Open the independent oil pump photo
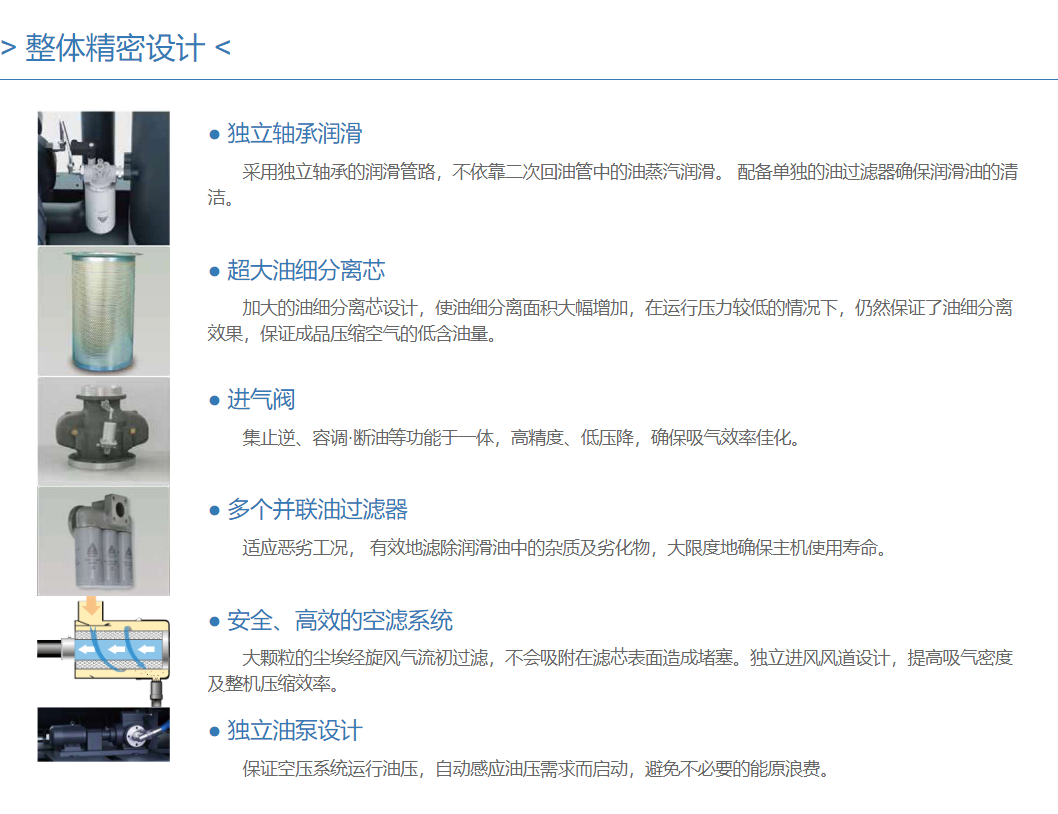 pos(104,734)
